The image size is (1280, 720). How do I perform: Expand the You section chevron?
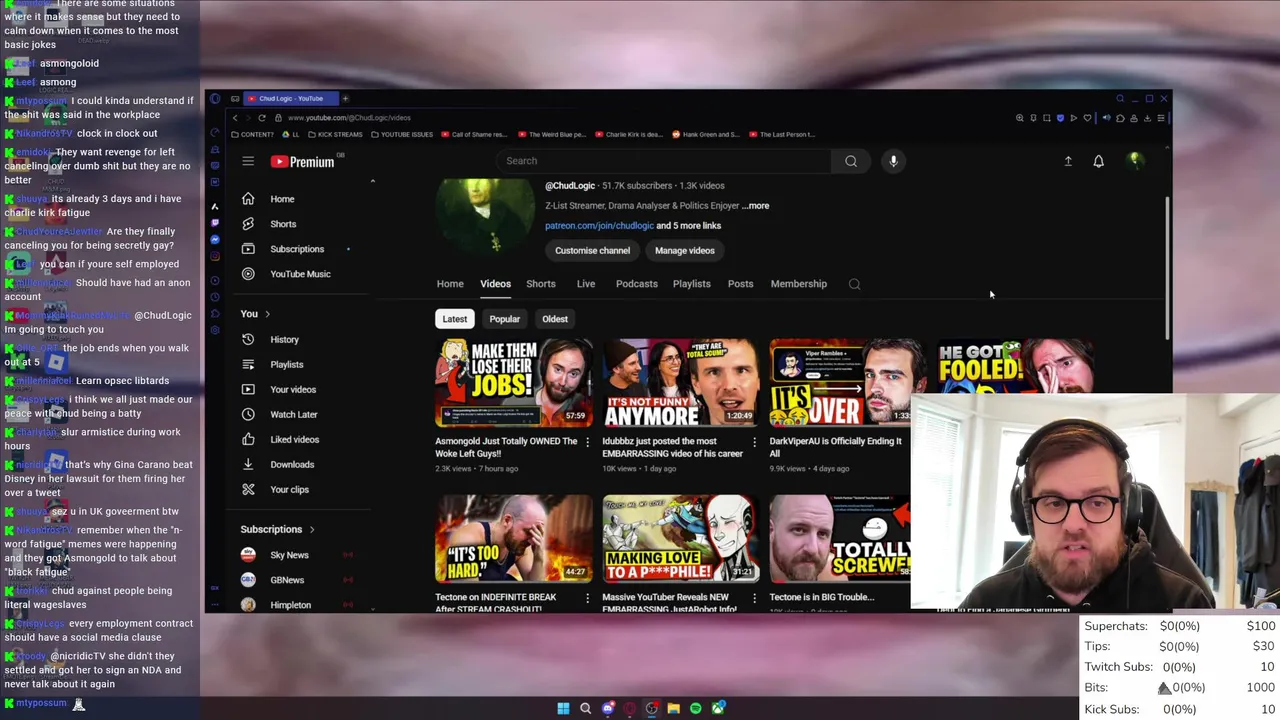click(267, 314)
